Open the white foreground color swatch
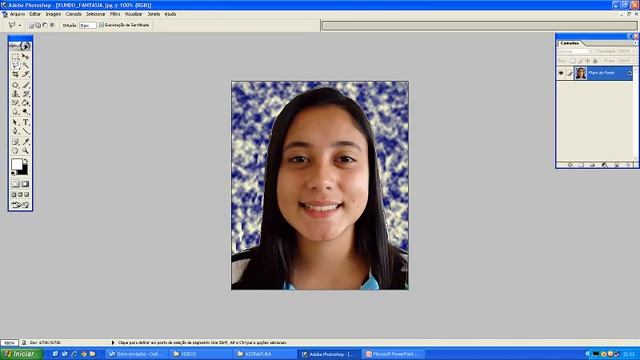 pyautogui.click(x=16, y=164)
